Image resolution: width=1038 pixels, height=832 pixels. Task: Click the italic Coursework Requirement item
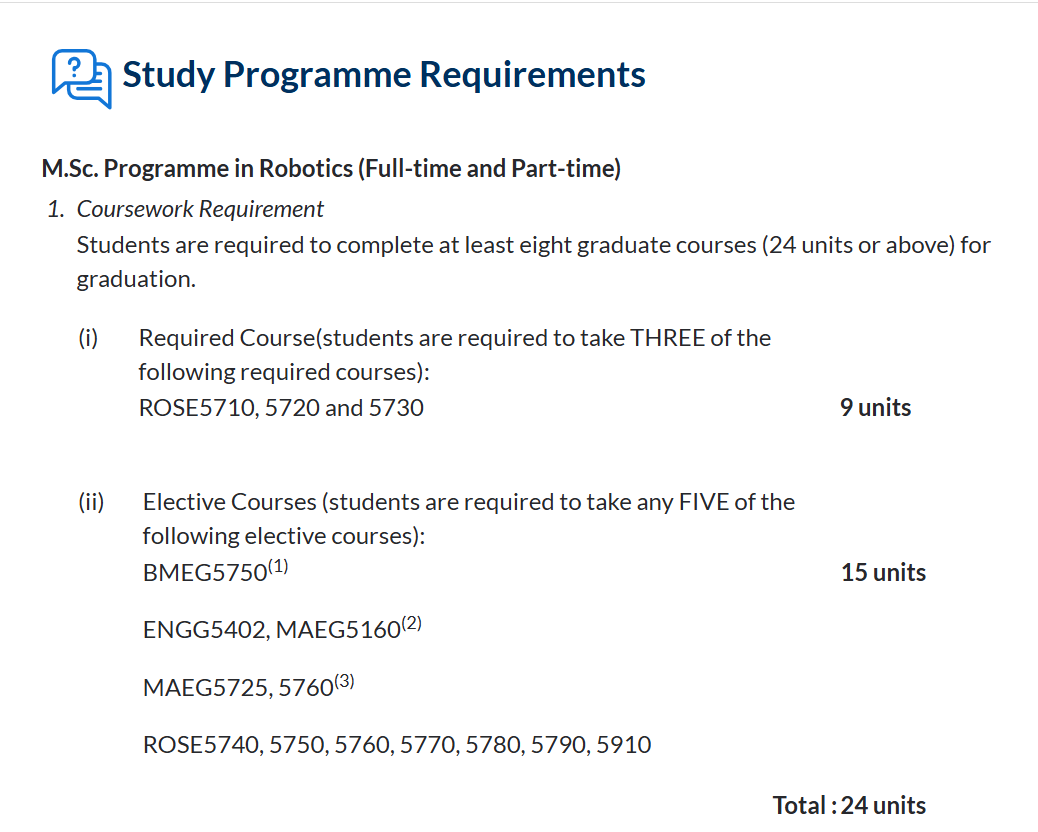pyautogui.click(x=200, y=209)
